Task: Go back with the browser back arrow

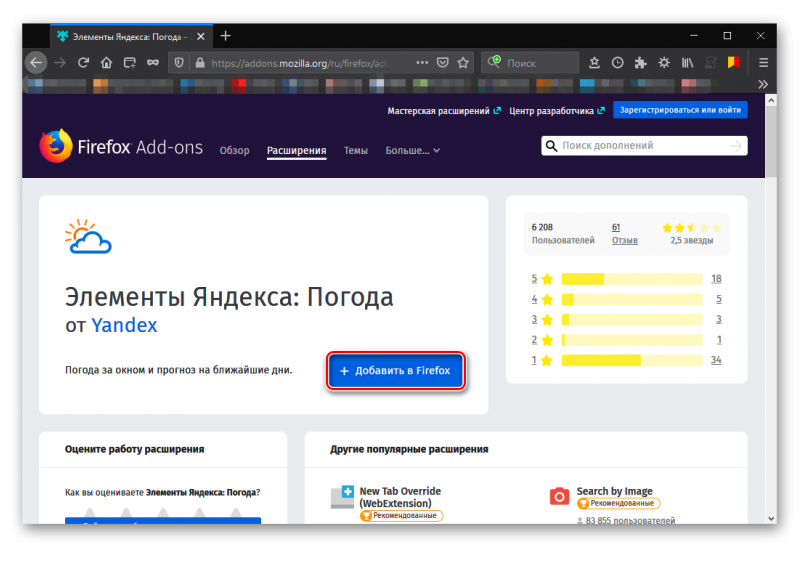Action: pos(36,63)
